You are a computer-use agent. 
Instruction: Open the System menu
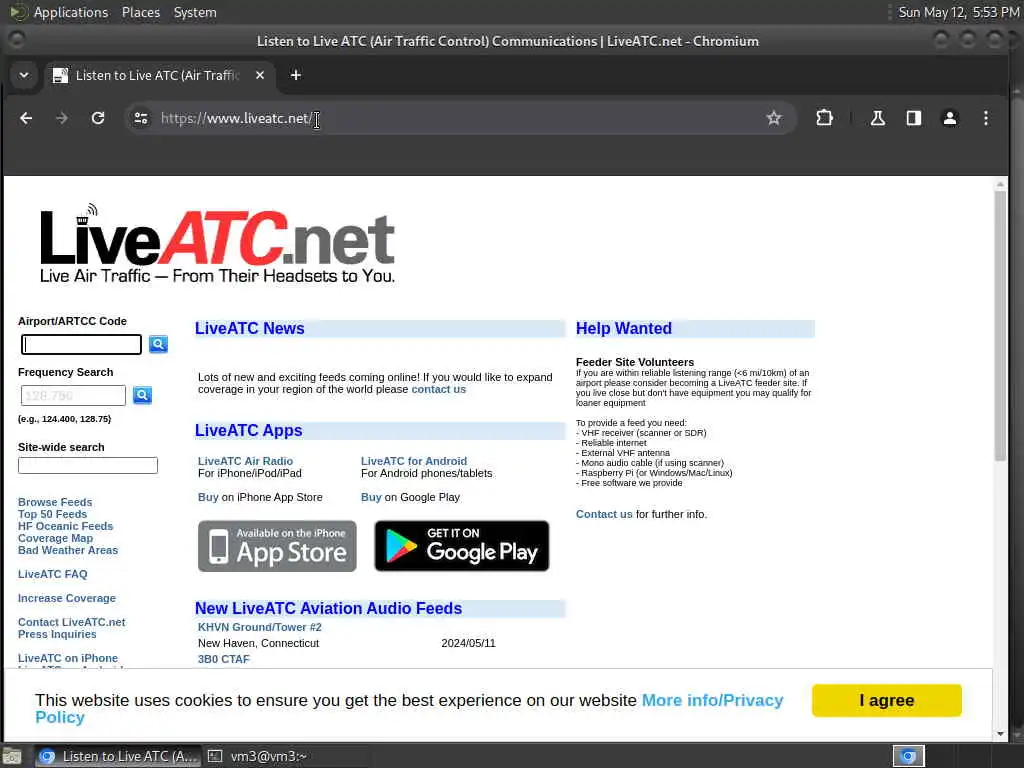195,12
